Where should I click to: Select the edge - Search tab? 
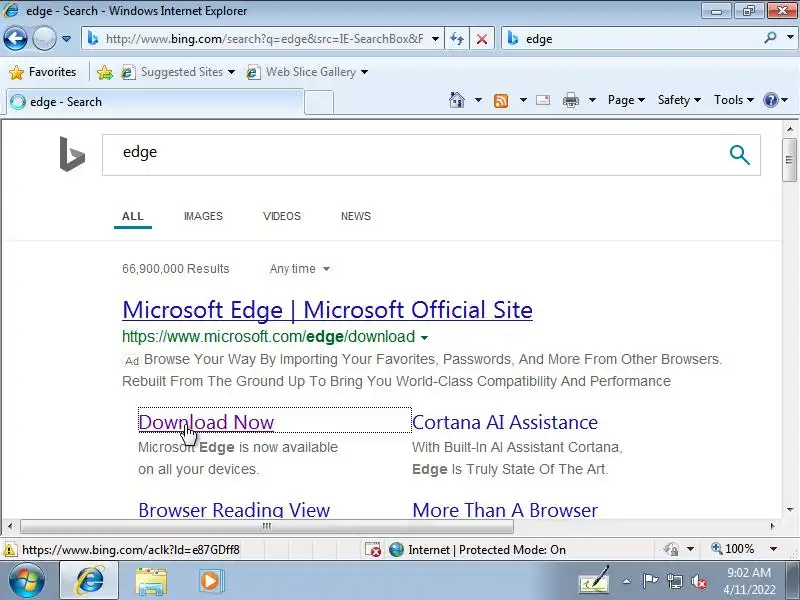[x=156, y=102]
